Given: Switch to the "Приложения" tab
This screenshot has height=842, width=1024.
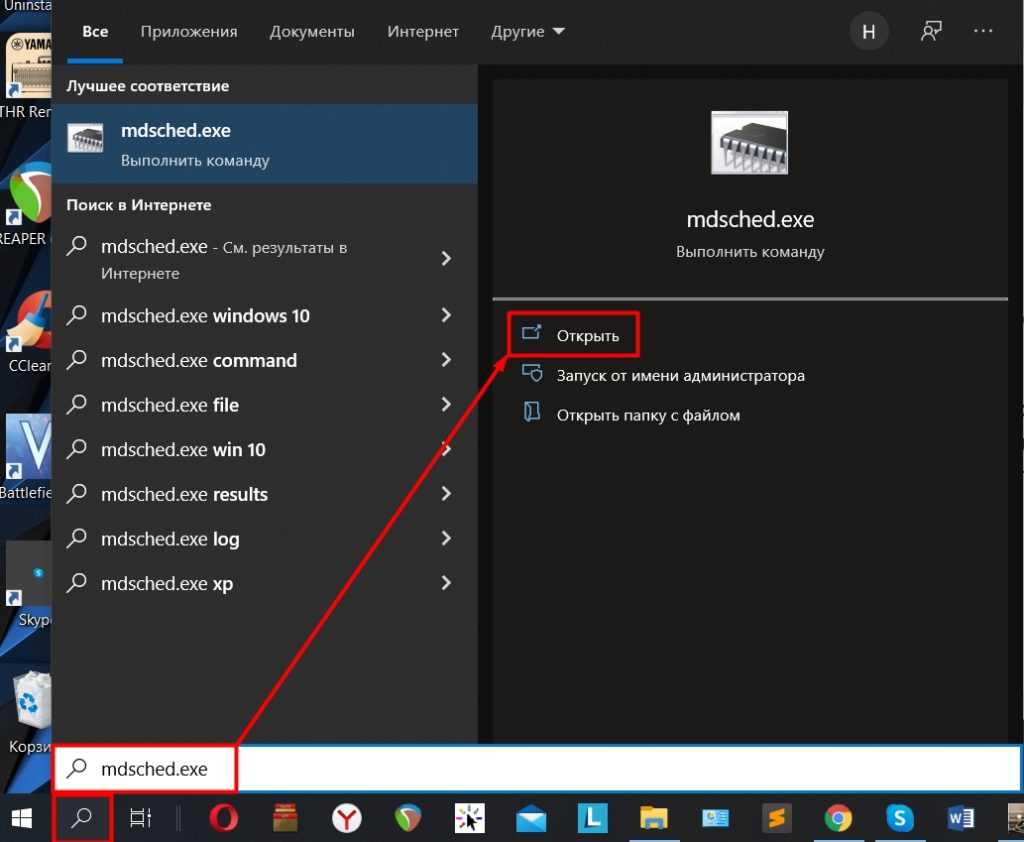Looking at the screenshot, I should point(189,32).
